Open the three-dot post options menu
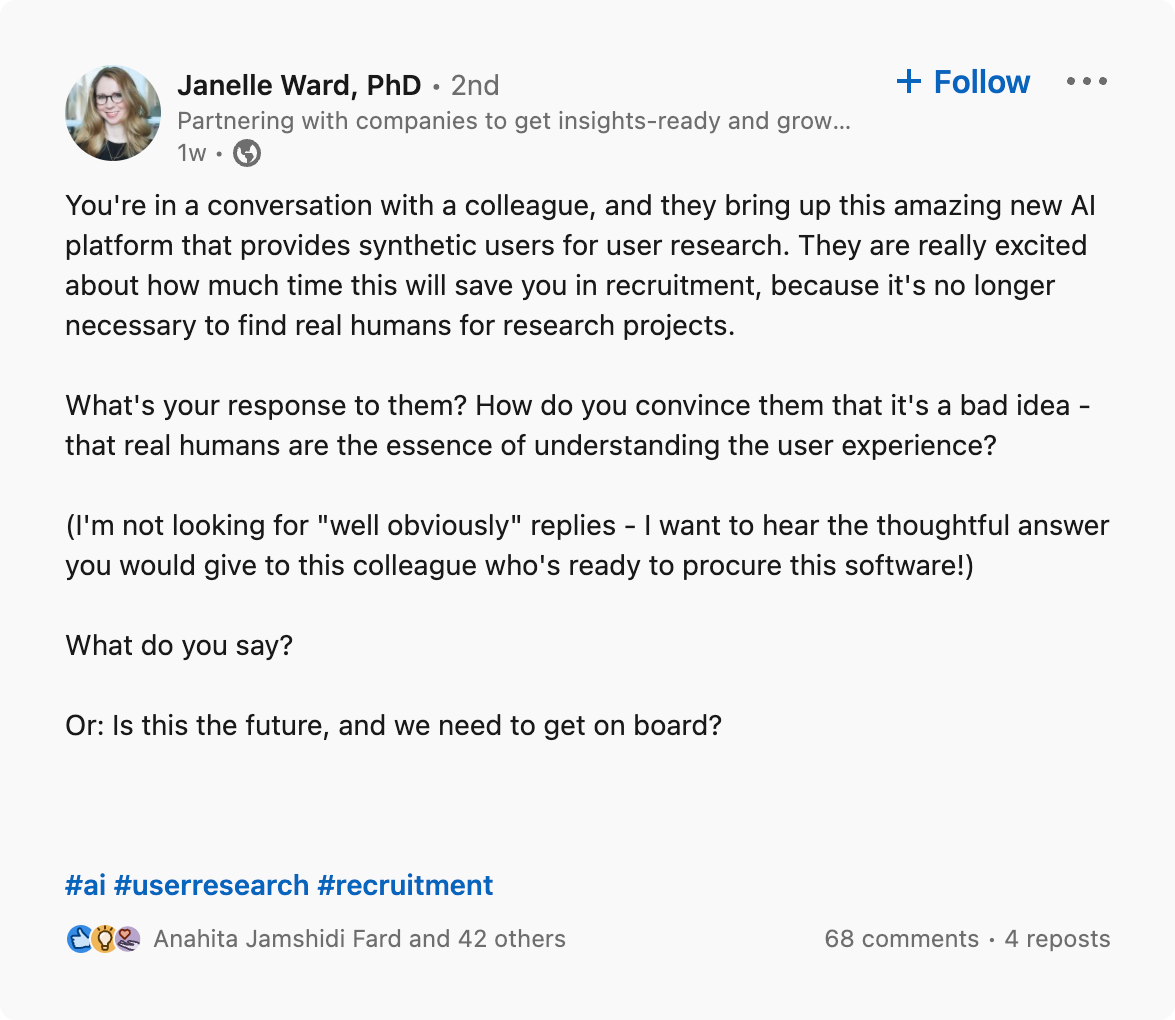 [x=1087, y=82]
